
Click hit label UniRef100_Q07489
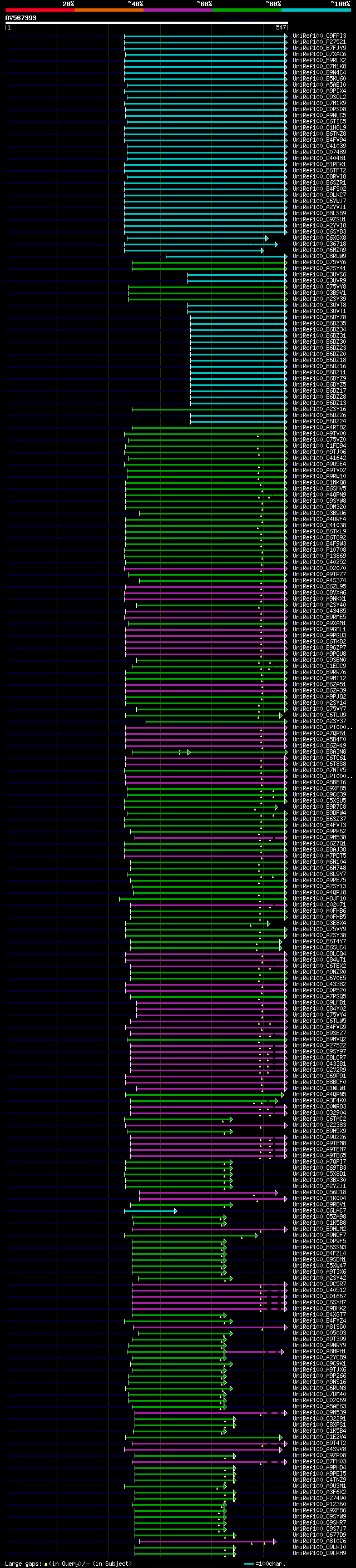(319, 152)
